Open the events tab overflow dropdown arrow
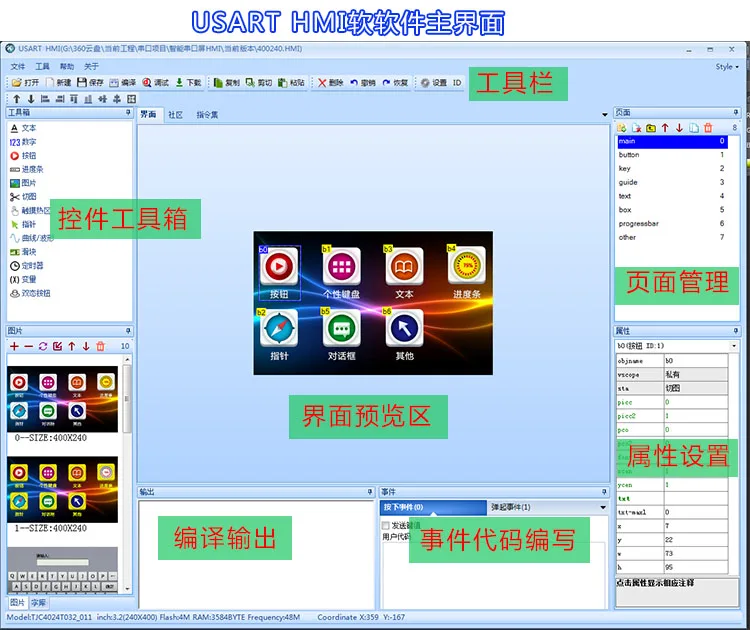Screen dimensions: 750x630 [x=602, y=507]
